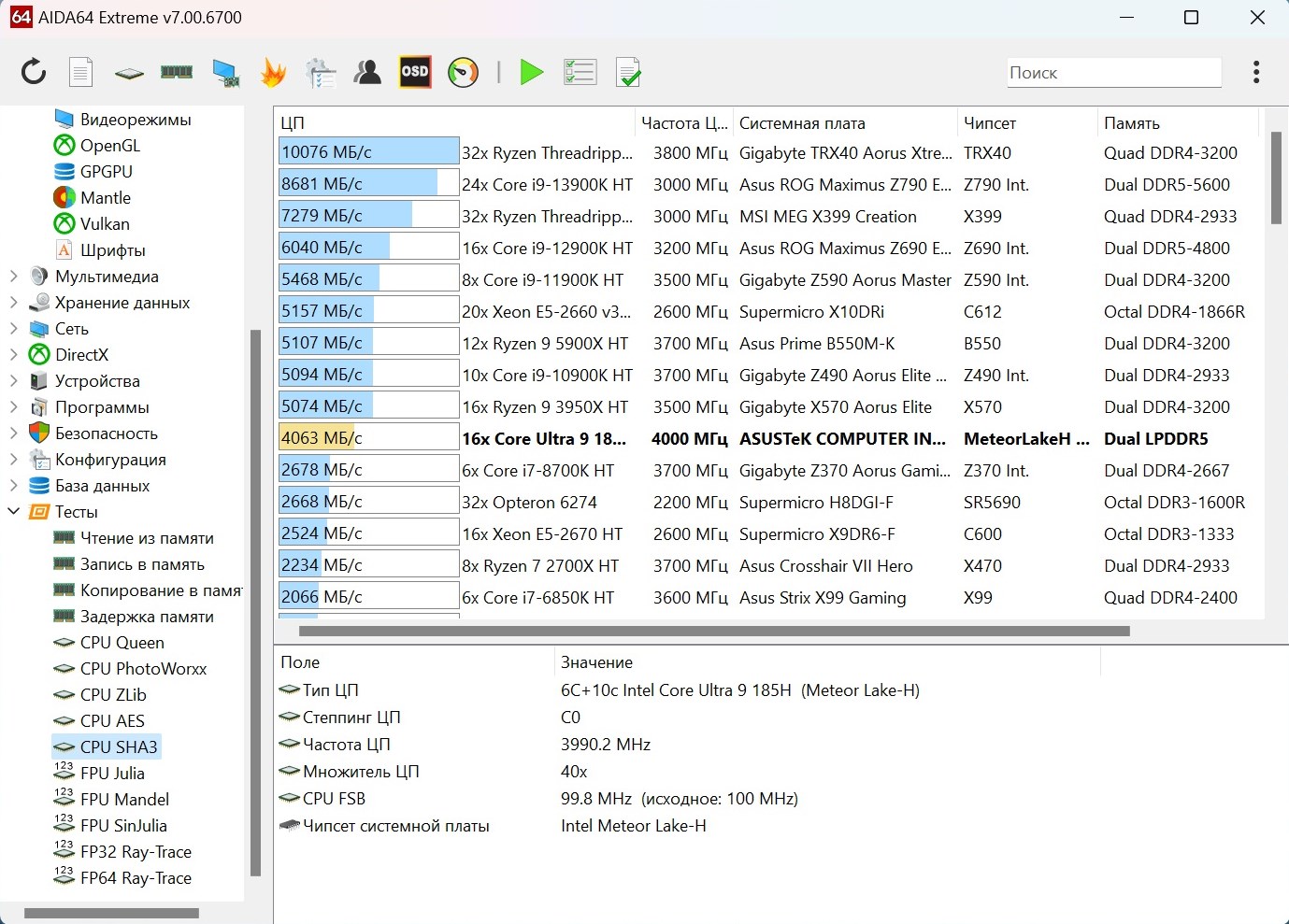Click the CPU chip toolbar icon
Screen dimensions: 1289x924
click(129, 73)
